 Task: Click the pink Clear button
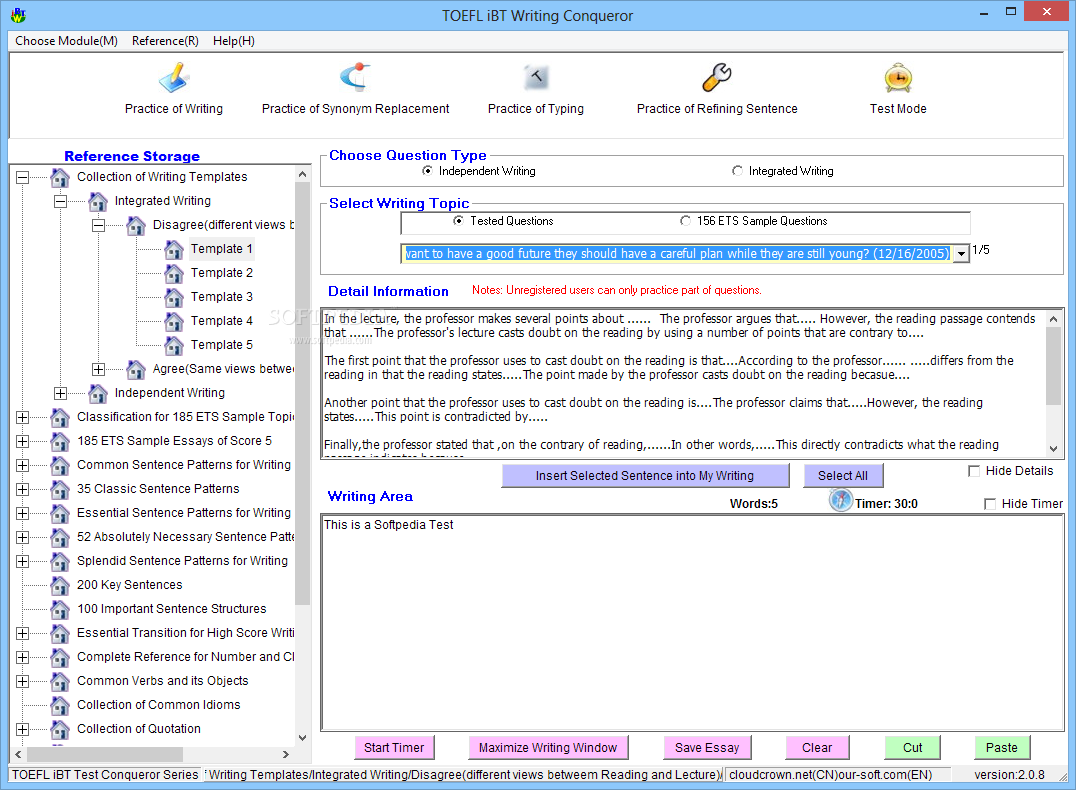[817, 747]
